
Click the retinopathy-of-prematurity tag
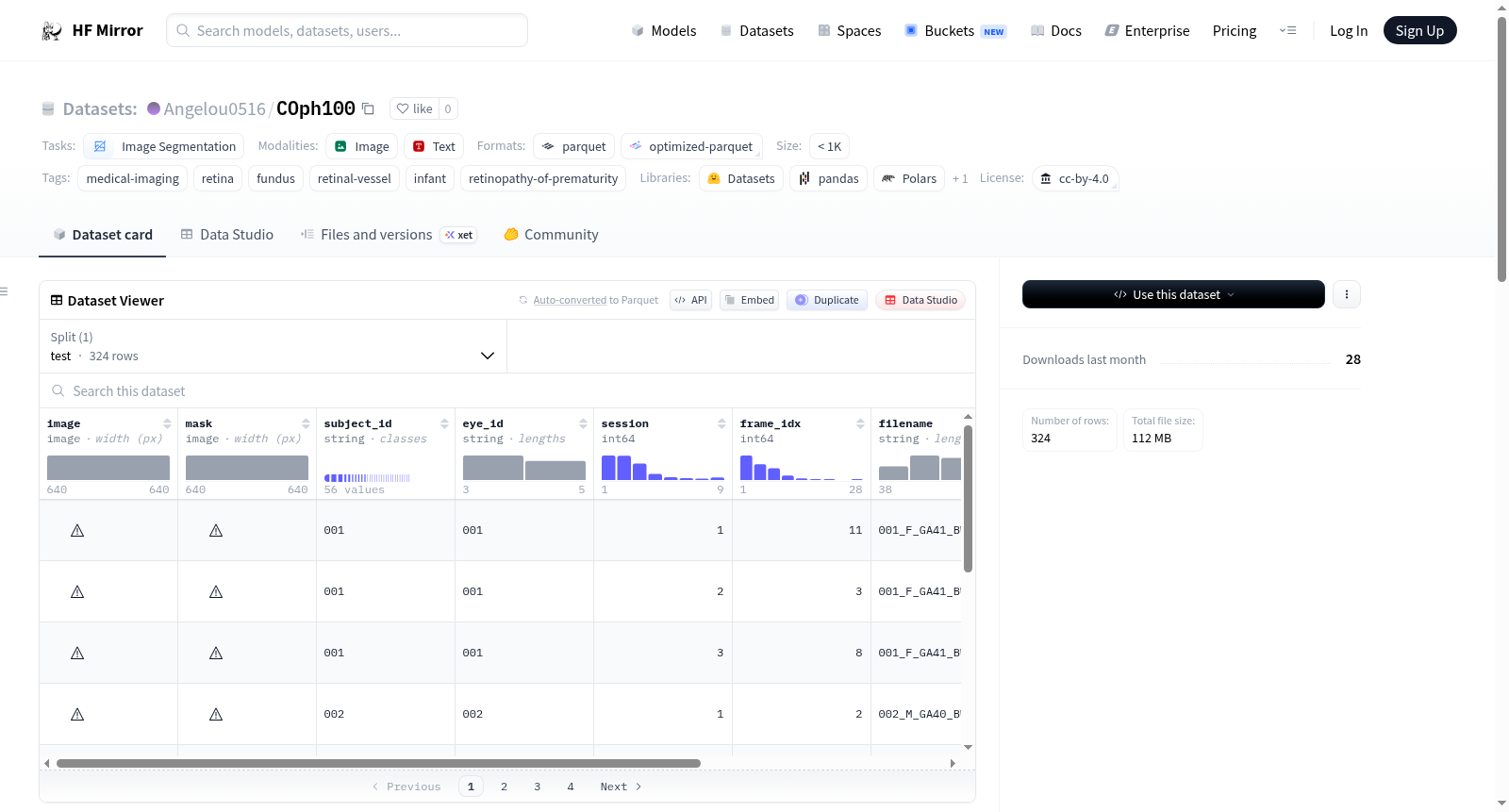click(543, 178)
